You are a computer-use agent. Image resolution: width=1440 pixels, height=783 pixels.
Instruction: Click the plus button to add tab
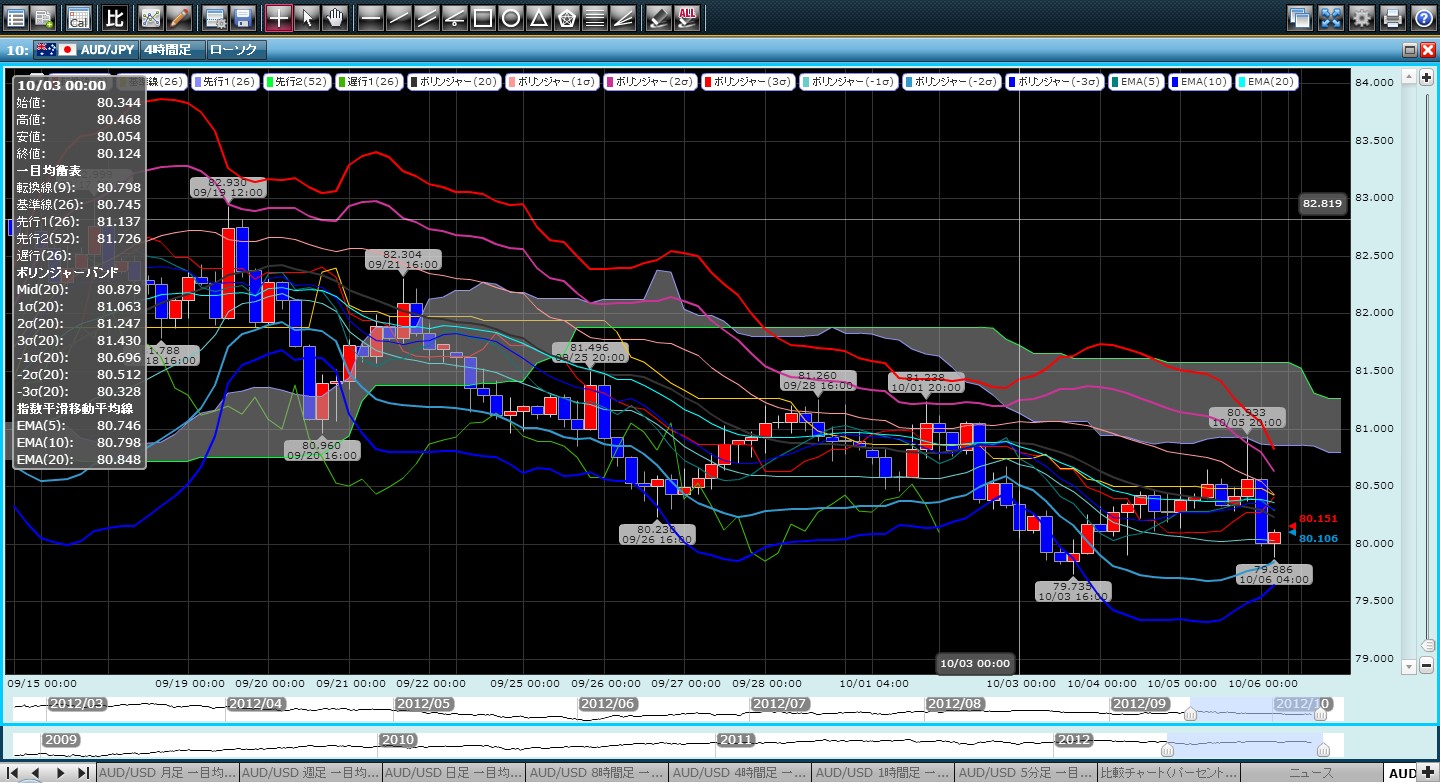coord(1427,773)
